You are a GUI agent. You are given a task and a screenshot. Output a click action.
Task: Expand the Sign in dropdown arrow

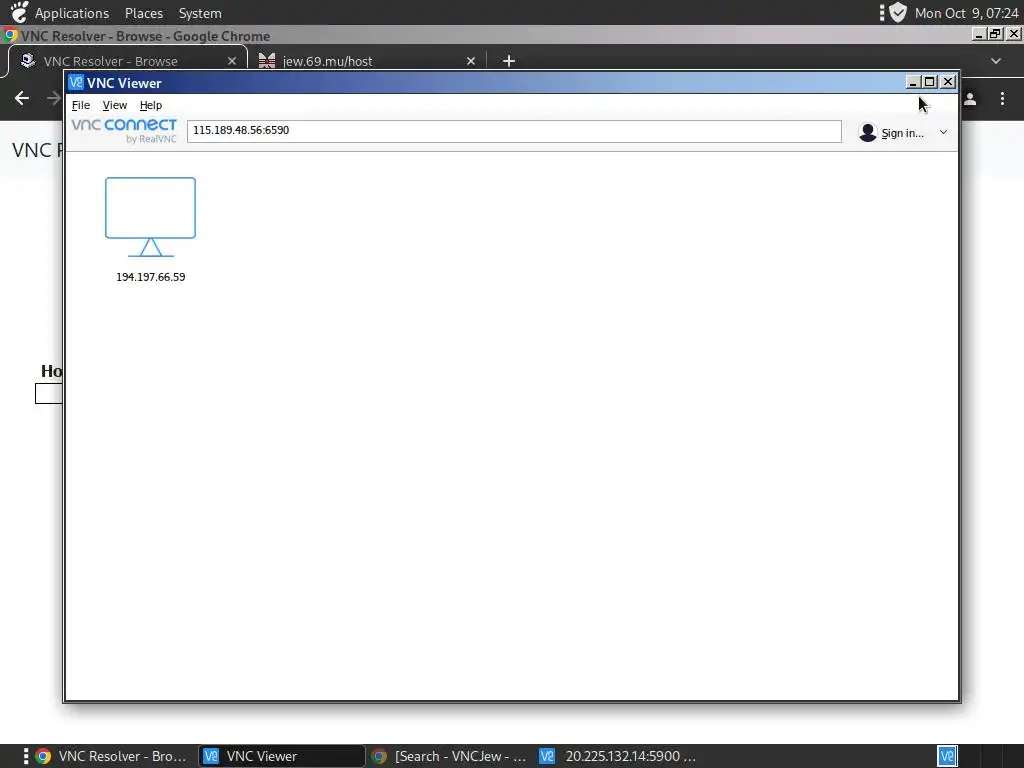click(x=943, y=133)
